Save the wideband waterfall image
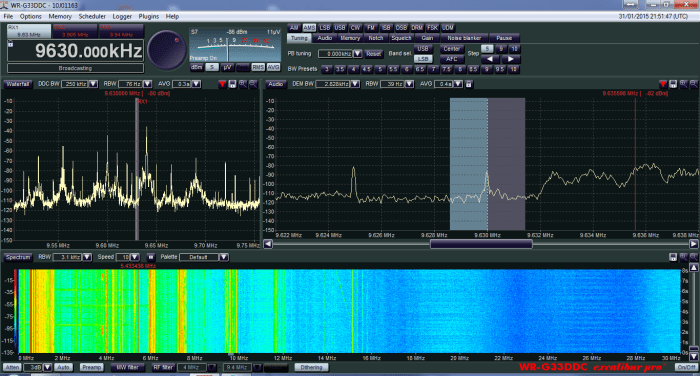This screenshot has height=376, width=700. pyautogui.click(x=673, y=257)
